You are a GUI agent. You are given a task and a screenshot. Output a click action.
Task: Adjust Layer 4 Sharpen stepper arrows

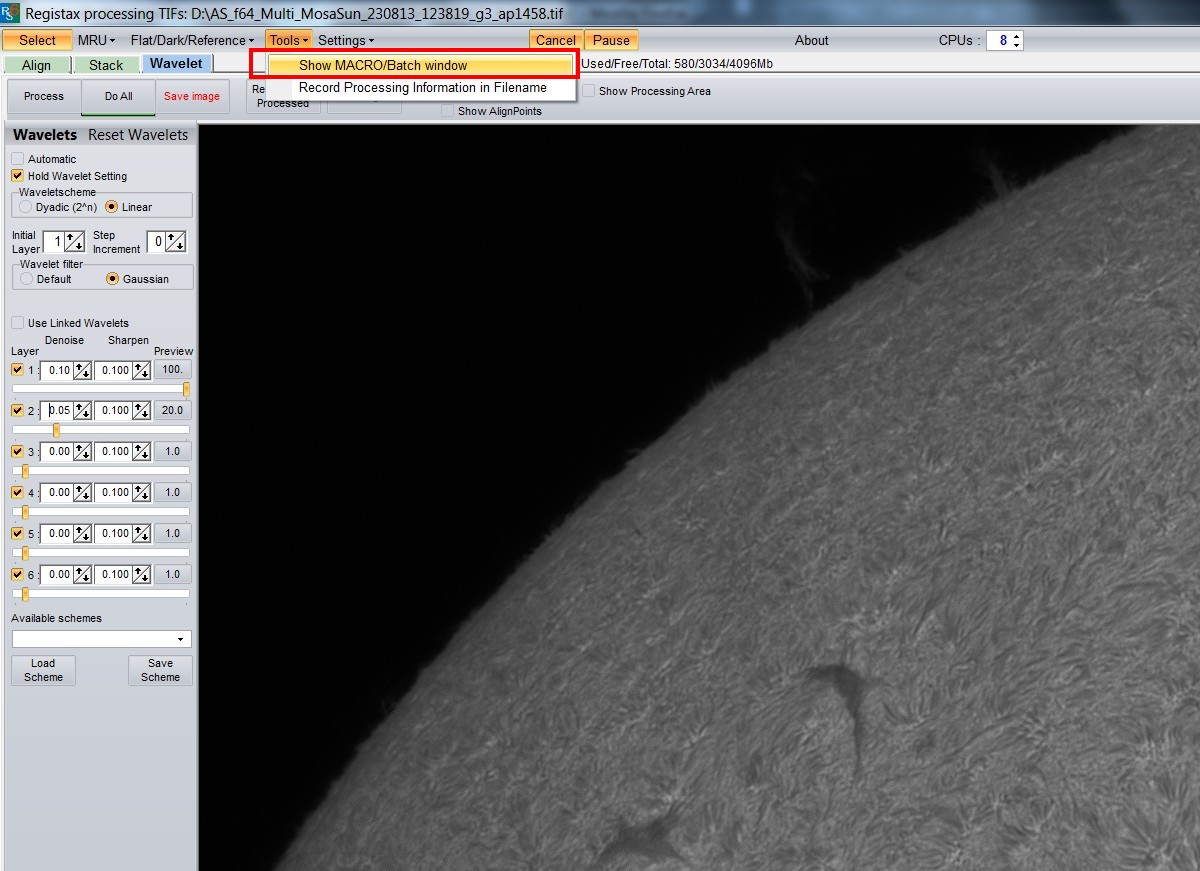pyautogui.click(x=142, y=492)
